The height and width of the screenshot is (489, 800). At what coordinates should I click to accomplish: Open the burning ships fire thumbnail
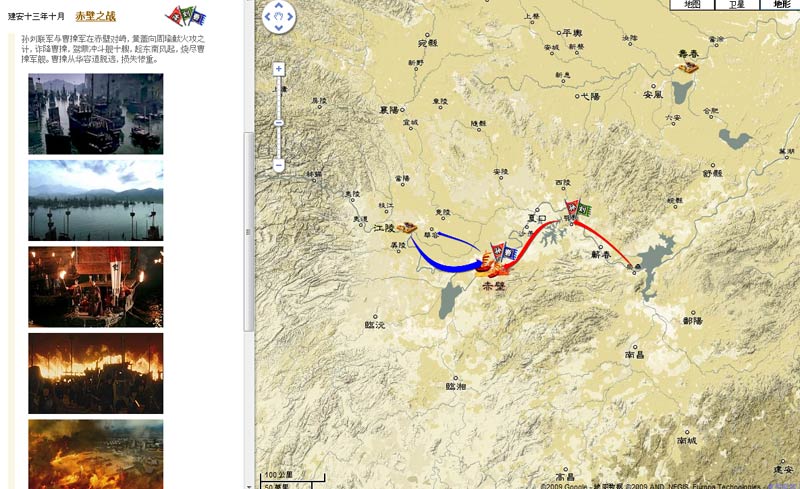point(96,373)
